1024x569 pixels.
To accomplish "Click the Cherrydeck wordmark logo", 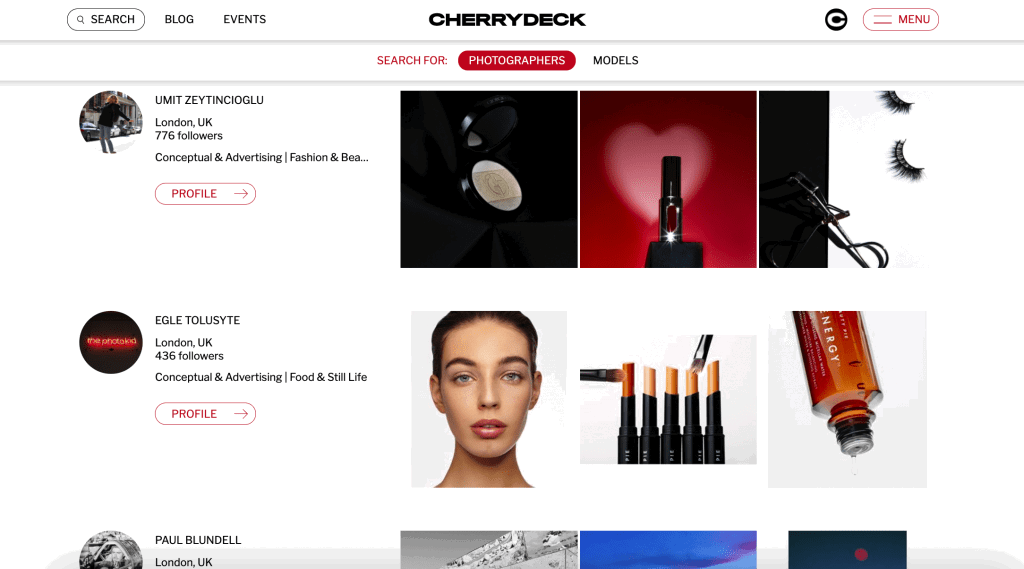I will point(507,20).
